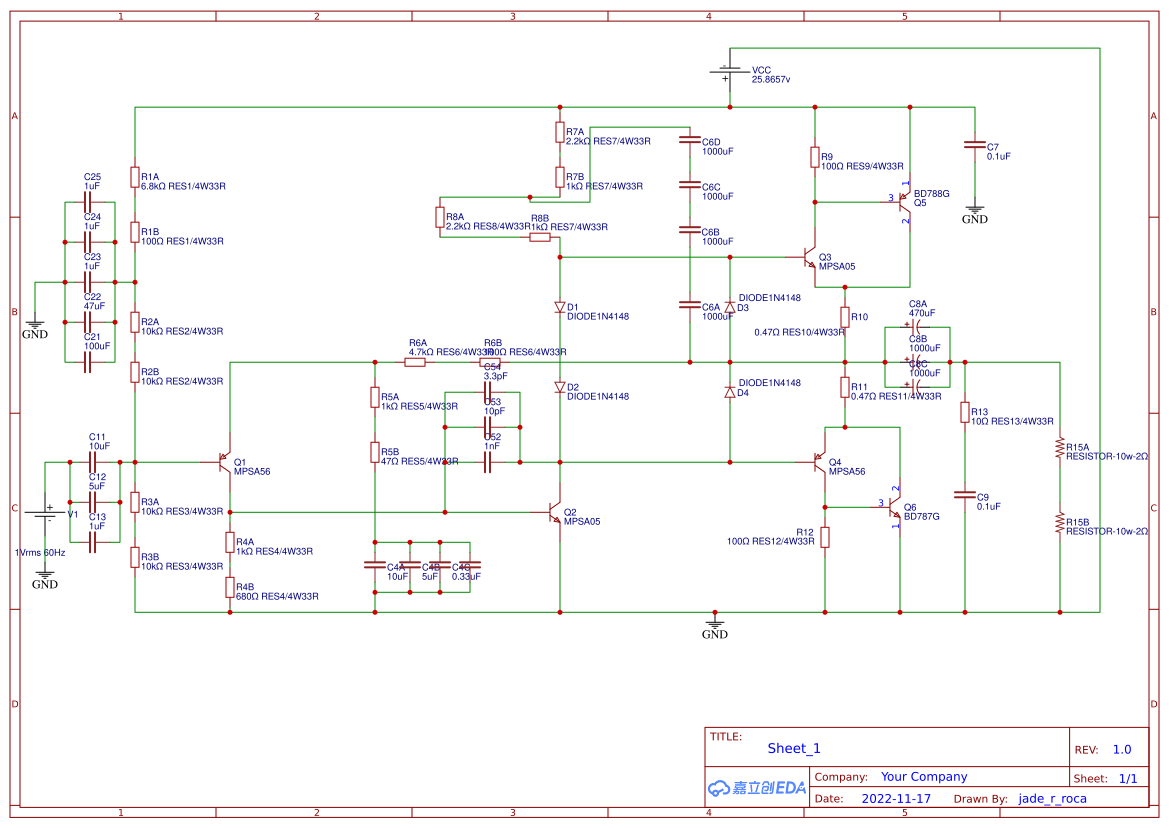Select the date 2022-11-17 field
This screenshot has height=828, width=1169.
[x=897, y=798]
